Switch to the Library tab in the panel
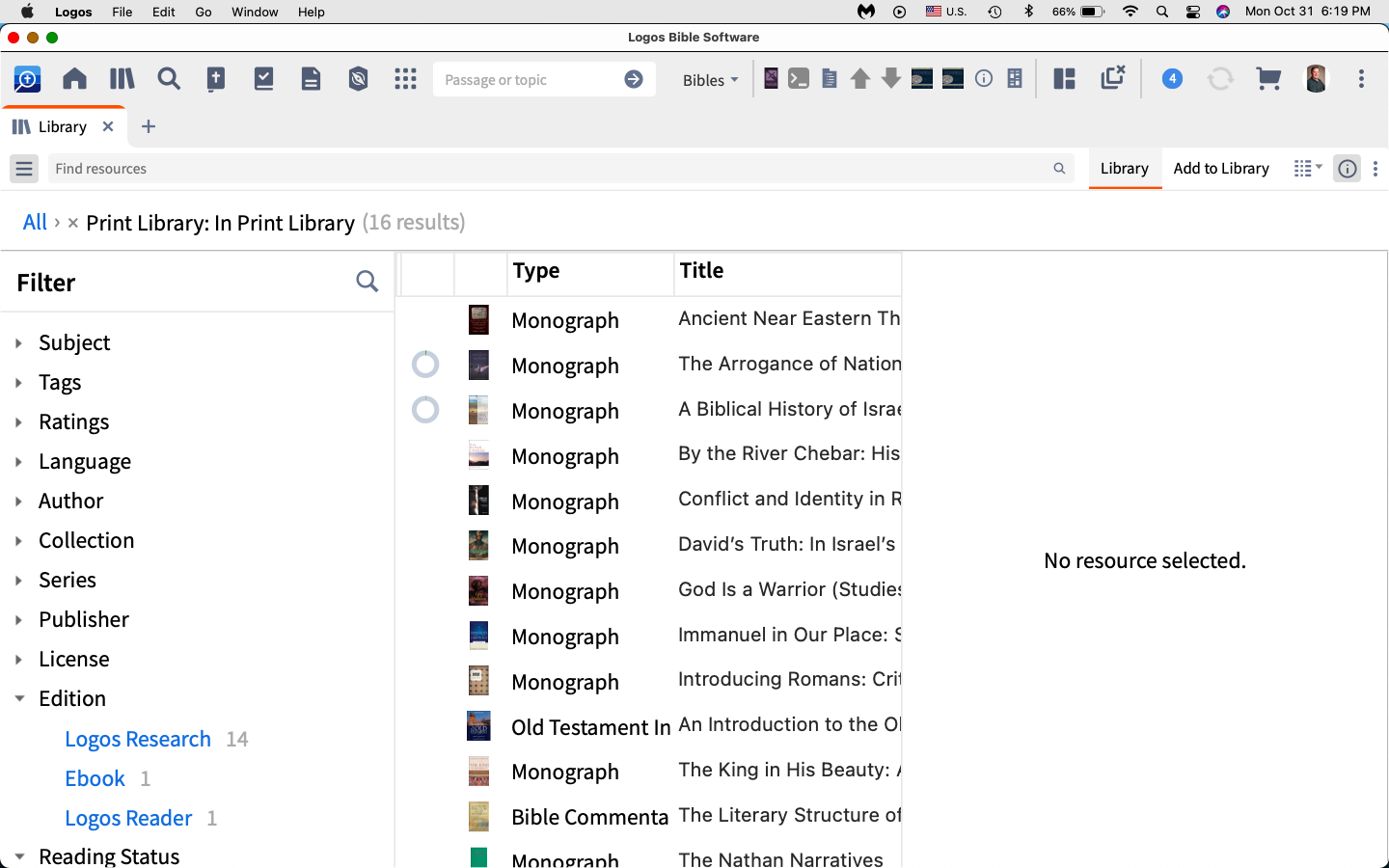Viewport: 1389px width, 868px height. [x=1125, y=169]
